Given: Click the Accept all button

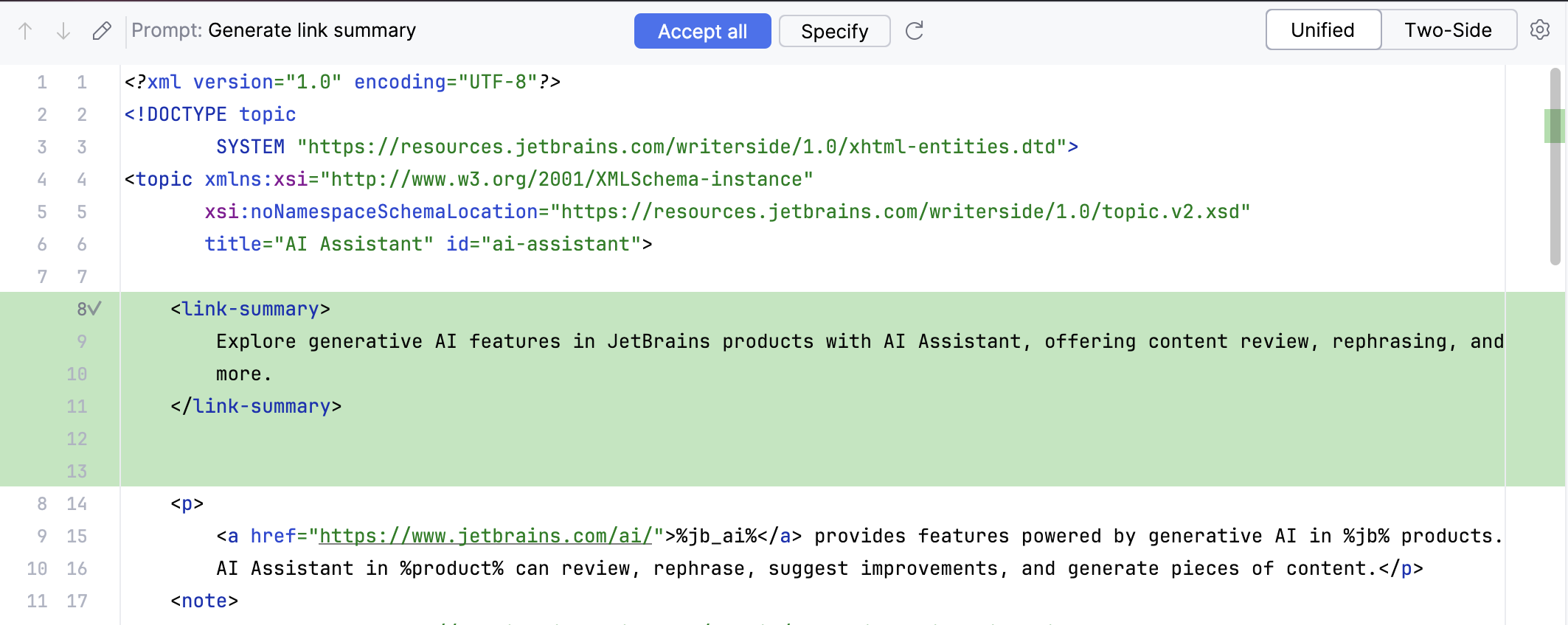Looking at the screenshot, I should 702,31.
